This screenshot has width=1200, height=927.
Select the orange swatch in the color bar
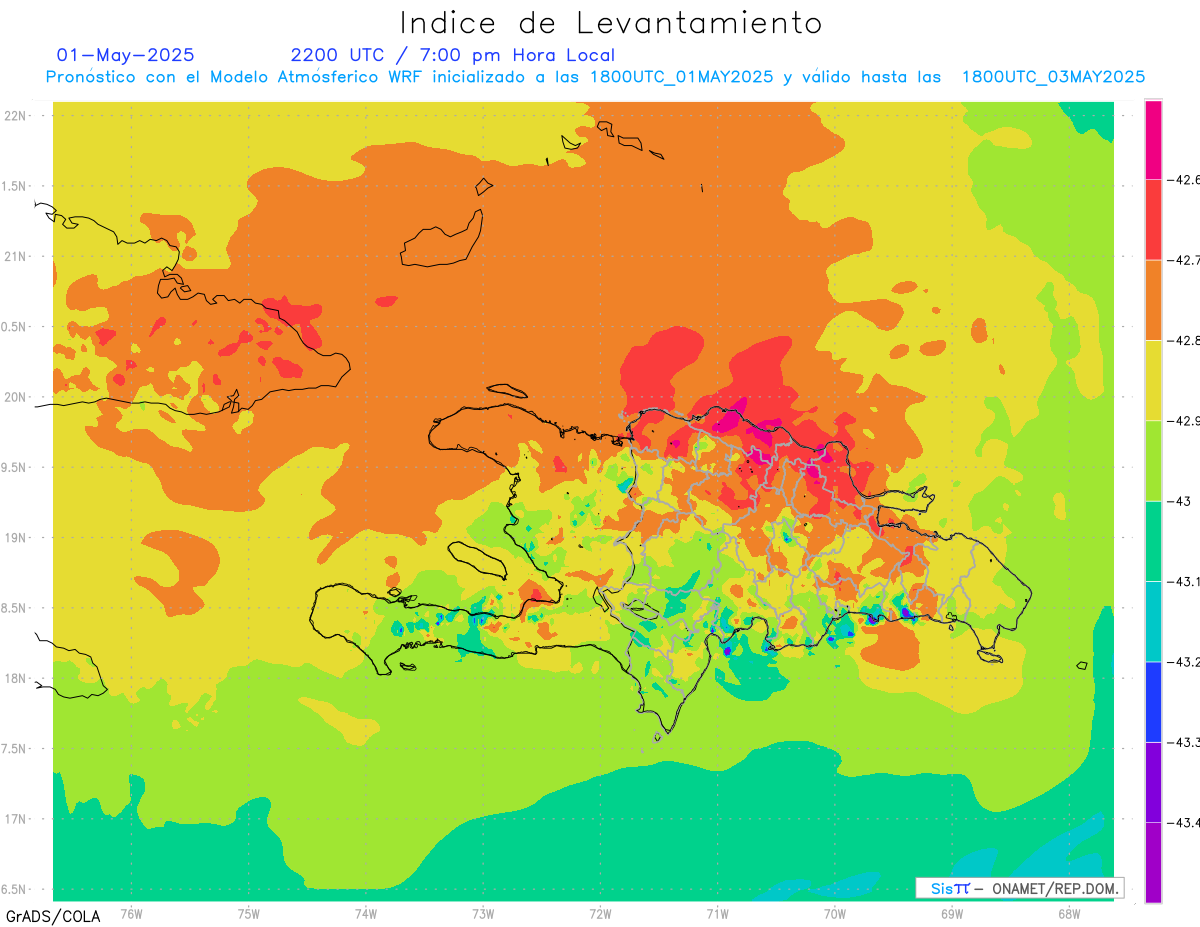[x=1153, y=300]
